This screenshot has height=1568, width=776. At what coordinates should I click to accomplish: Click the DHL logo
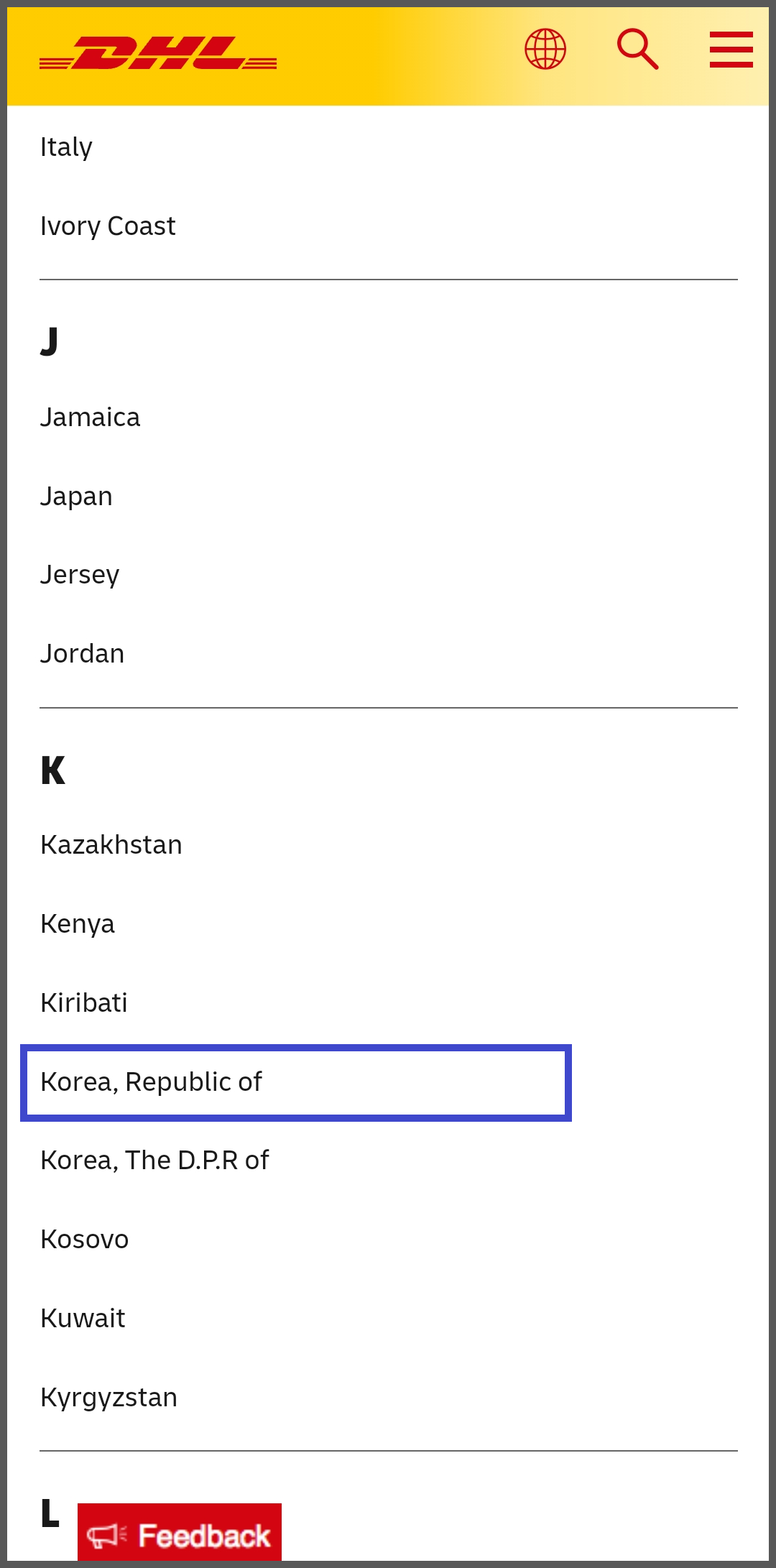[158, 52]
